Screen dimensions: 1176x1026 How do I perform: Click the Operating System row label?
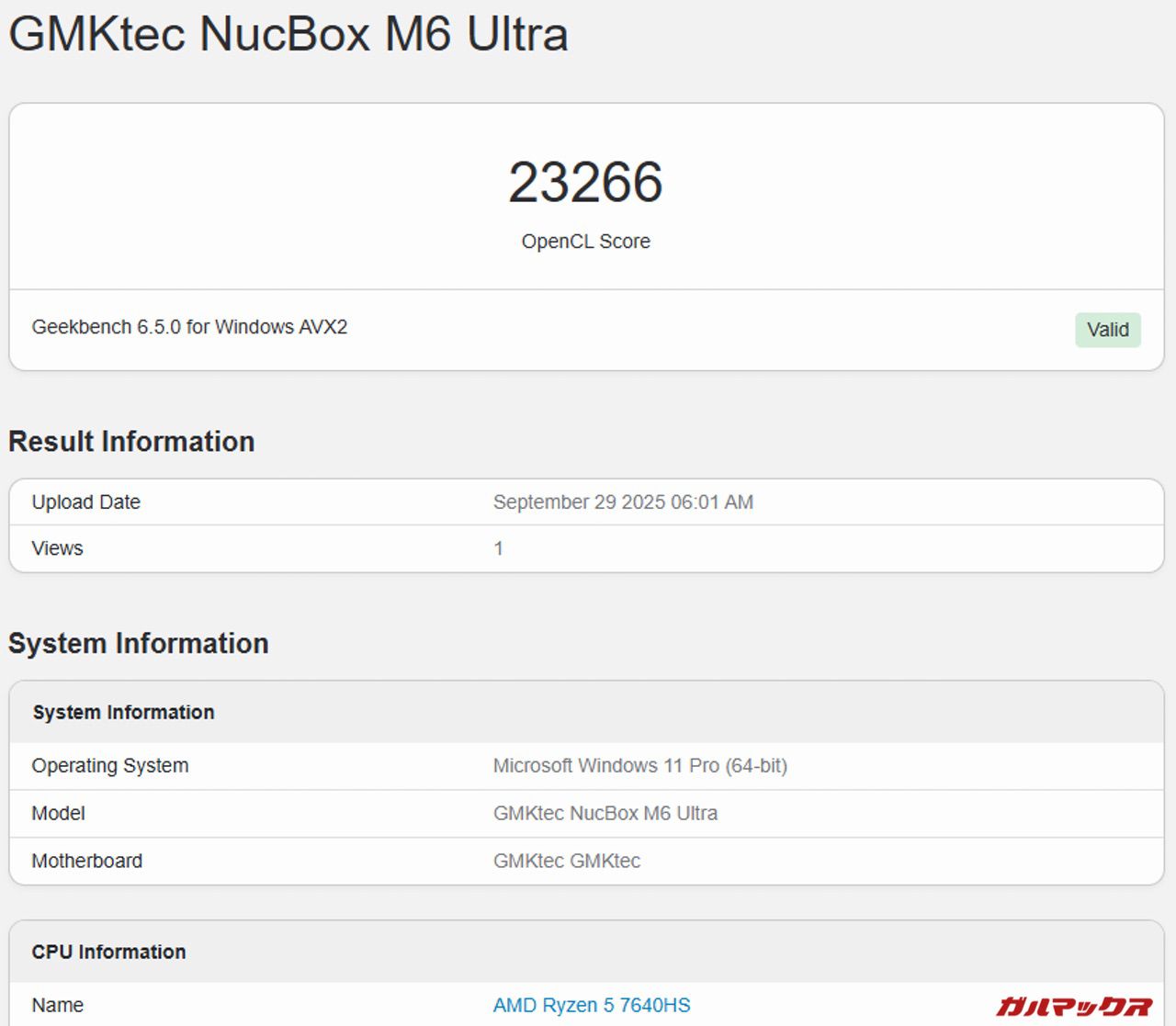(x=109, y=766)
